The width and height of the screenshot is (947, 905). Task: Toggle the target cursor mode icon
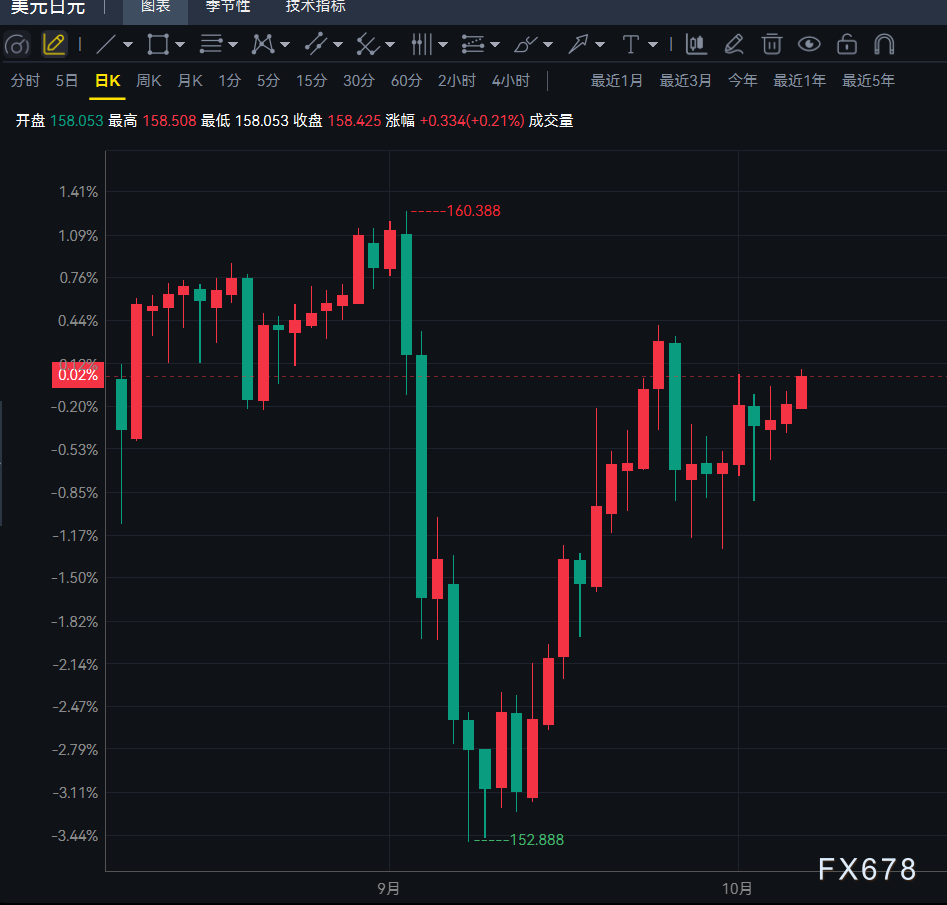point(17,44)
